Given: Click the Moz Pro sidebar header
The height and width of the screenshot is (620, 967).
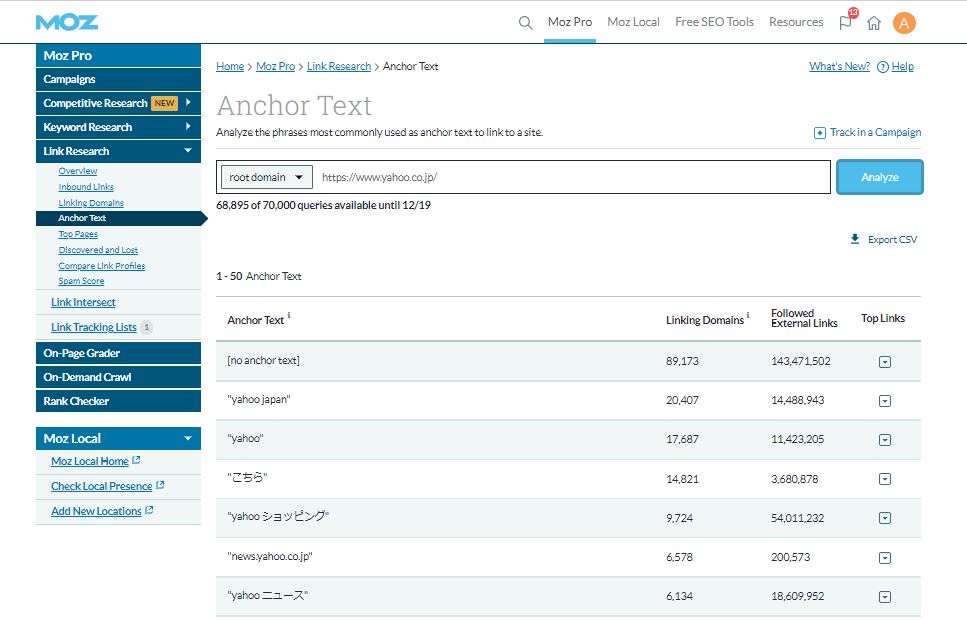Looking at the screenshot, I should click(x=118, y=55).
